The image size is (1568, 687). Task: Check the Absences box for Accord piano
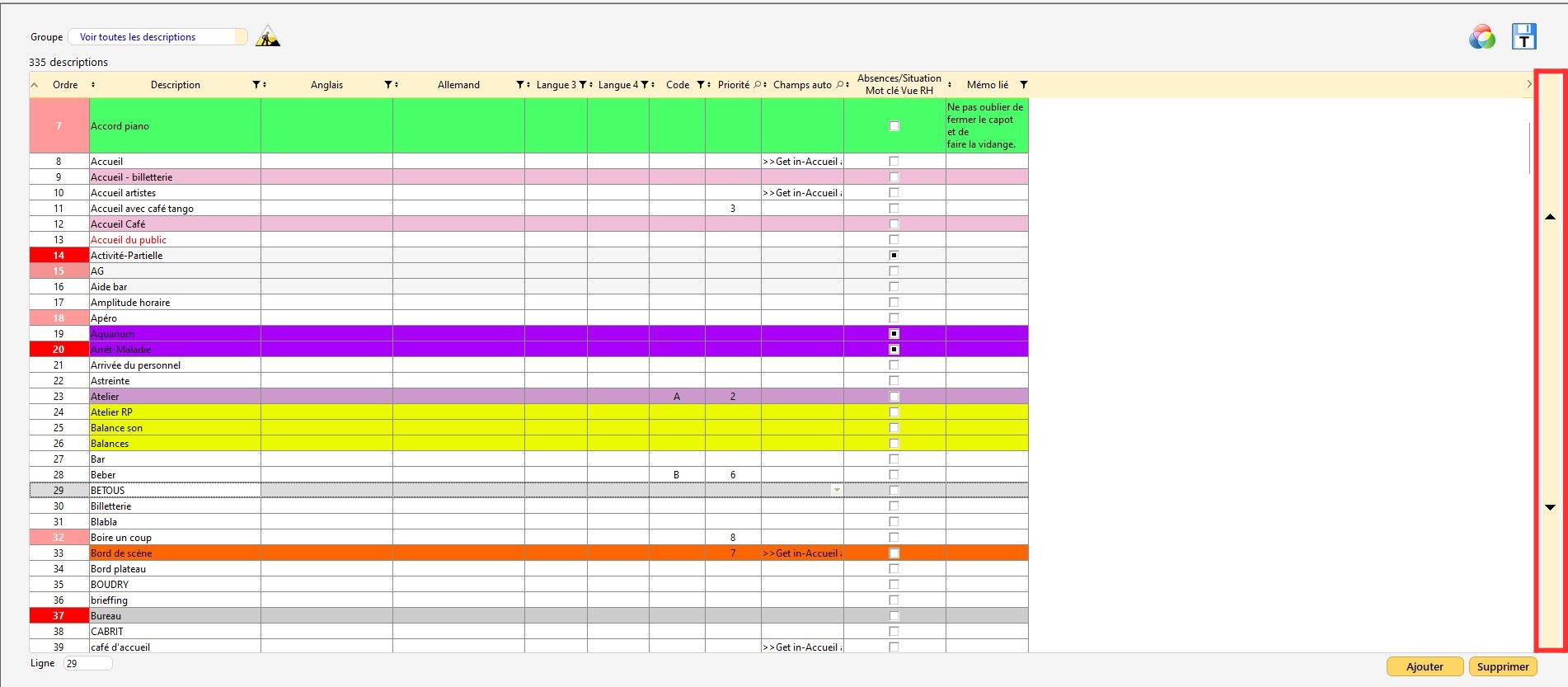[894, 126]
